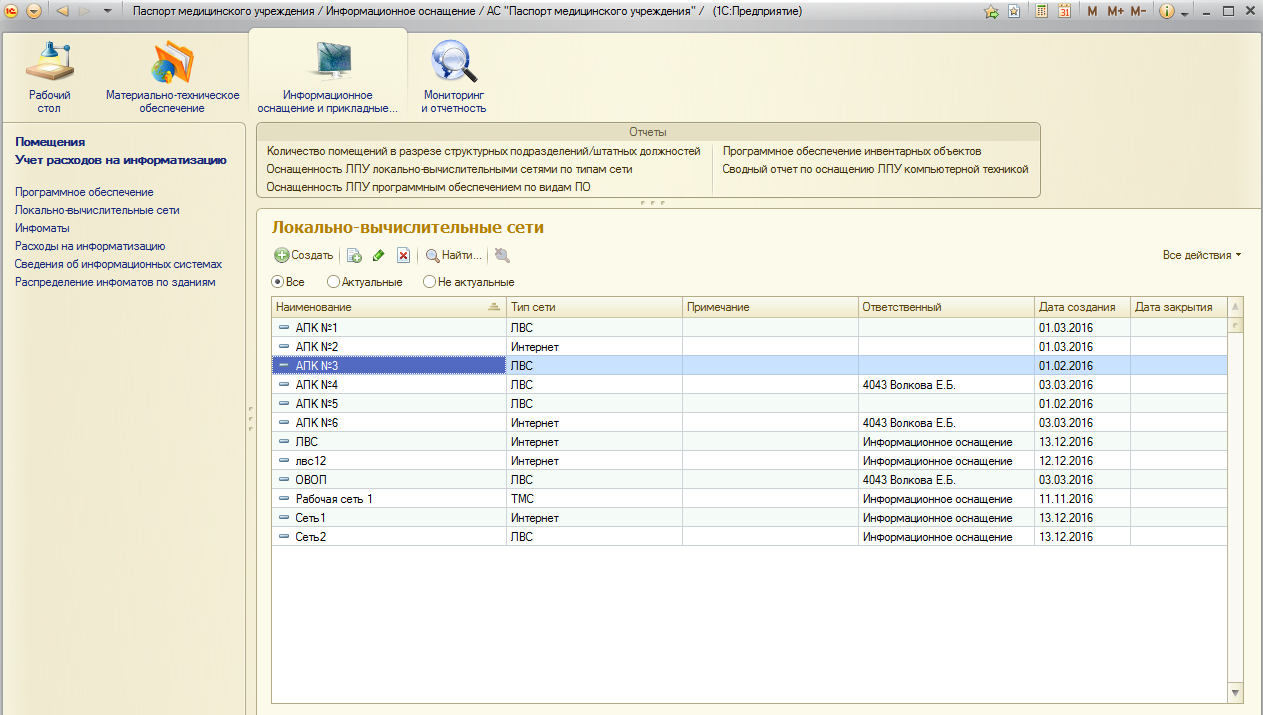Click the table's vertical scrollbar down arrow
Viewport: 1263px width, 715px height.
1235,693
